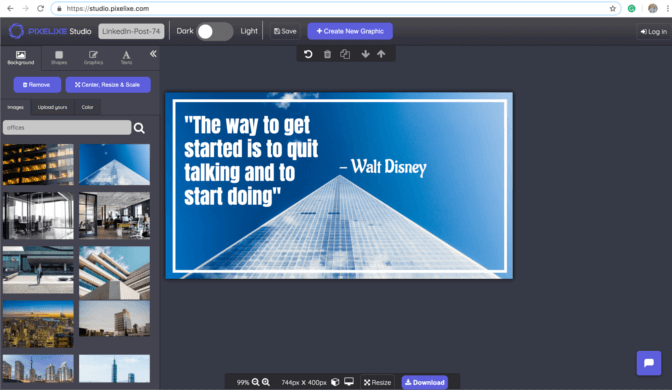This screenshot has width=672, height=390.
Task: Click the Pixelixe Studio logo
Action: 50,31
